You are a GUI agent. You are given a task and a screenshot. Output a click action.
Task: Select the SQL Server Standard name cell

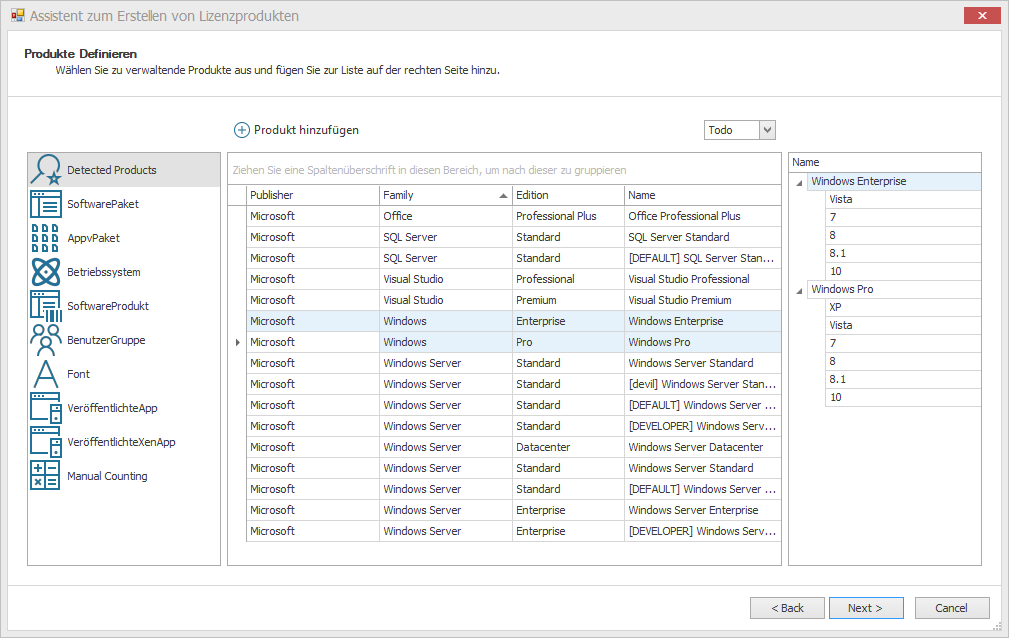pyautogui.click(x=703, y=237)
